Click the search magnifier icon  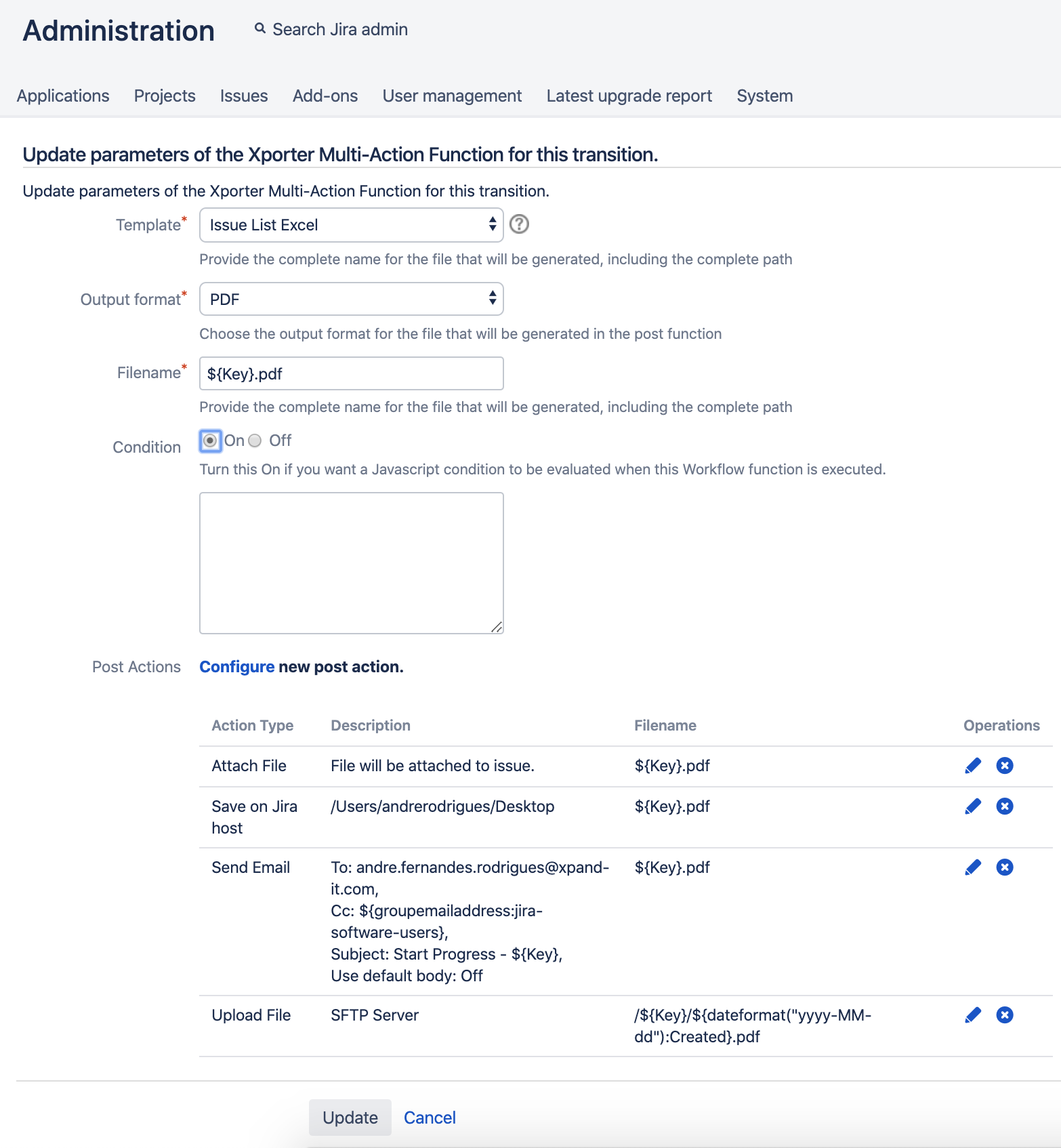click(260, 28)
